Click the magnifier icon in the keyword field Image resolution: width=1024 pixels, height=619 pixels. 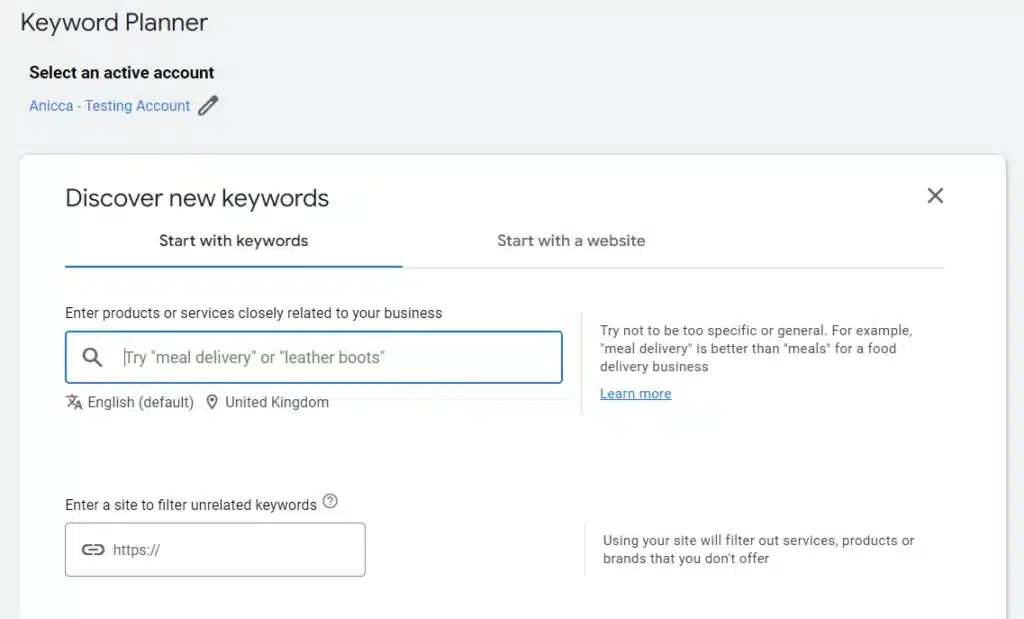click(92, 357)
